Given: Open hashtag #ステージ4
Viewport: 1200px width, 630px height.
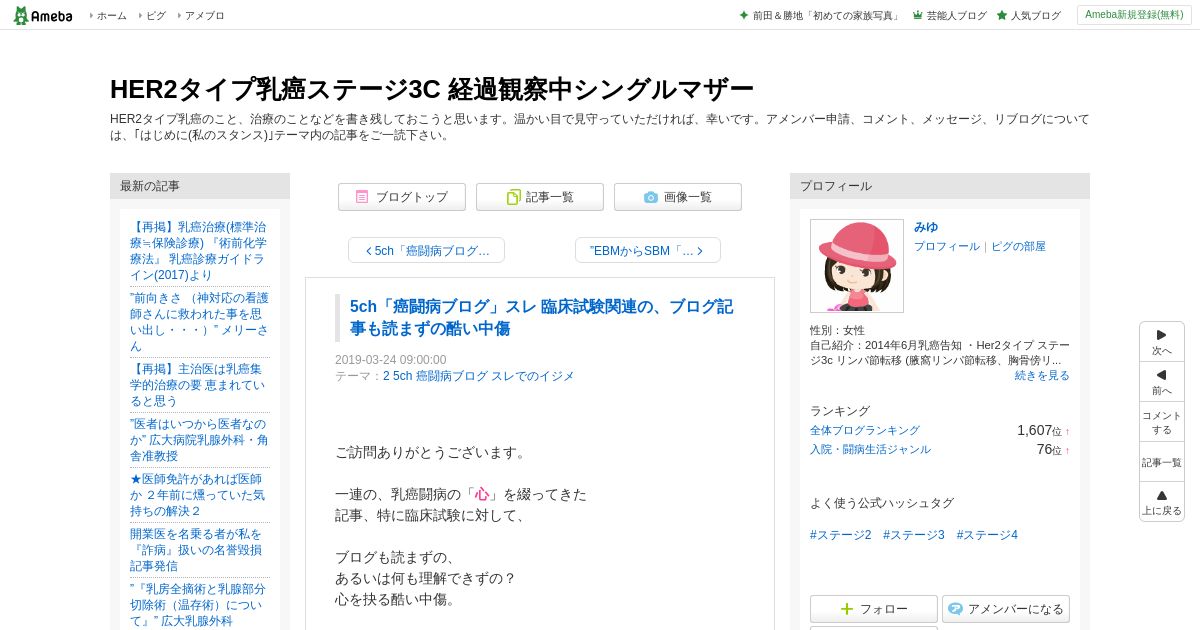Looking at the screenshot, I should [987, 535].
